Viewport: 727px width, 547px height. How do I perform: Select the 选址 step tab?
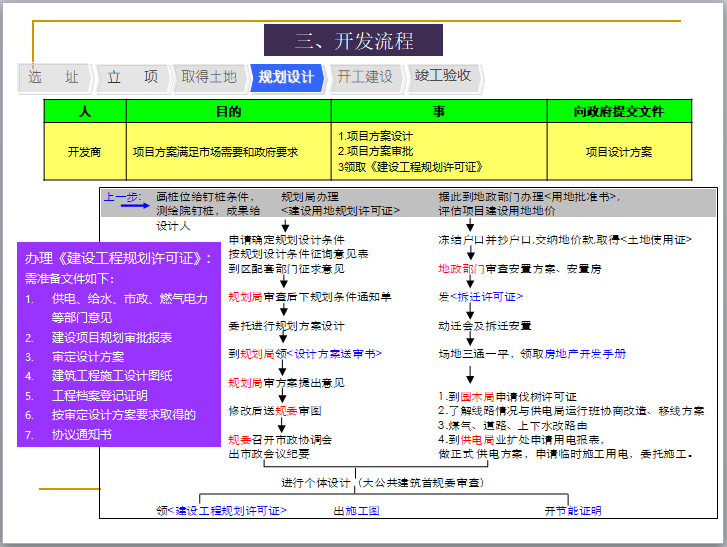point(53,78)
